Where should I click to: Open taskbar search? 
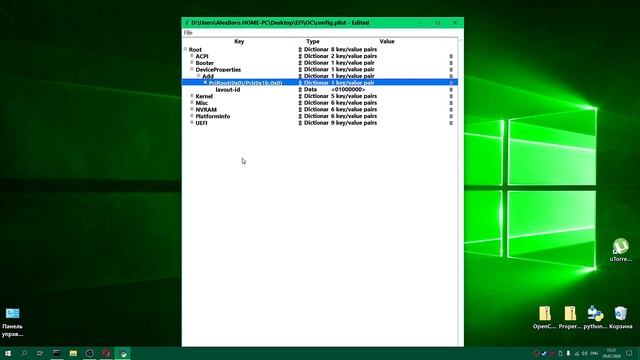coord(24,353)
